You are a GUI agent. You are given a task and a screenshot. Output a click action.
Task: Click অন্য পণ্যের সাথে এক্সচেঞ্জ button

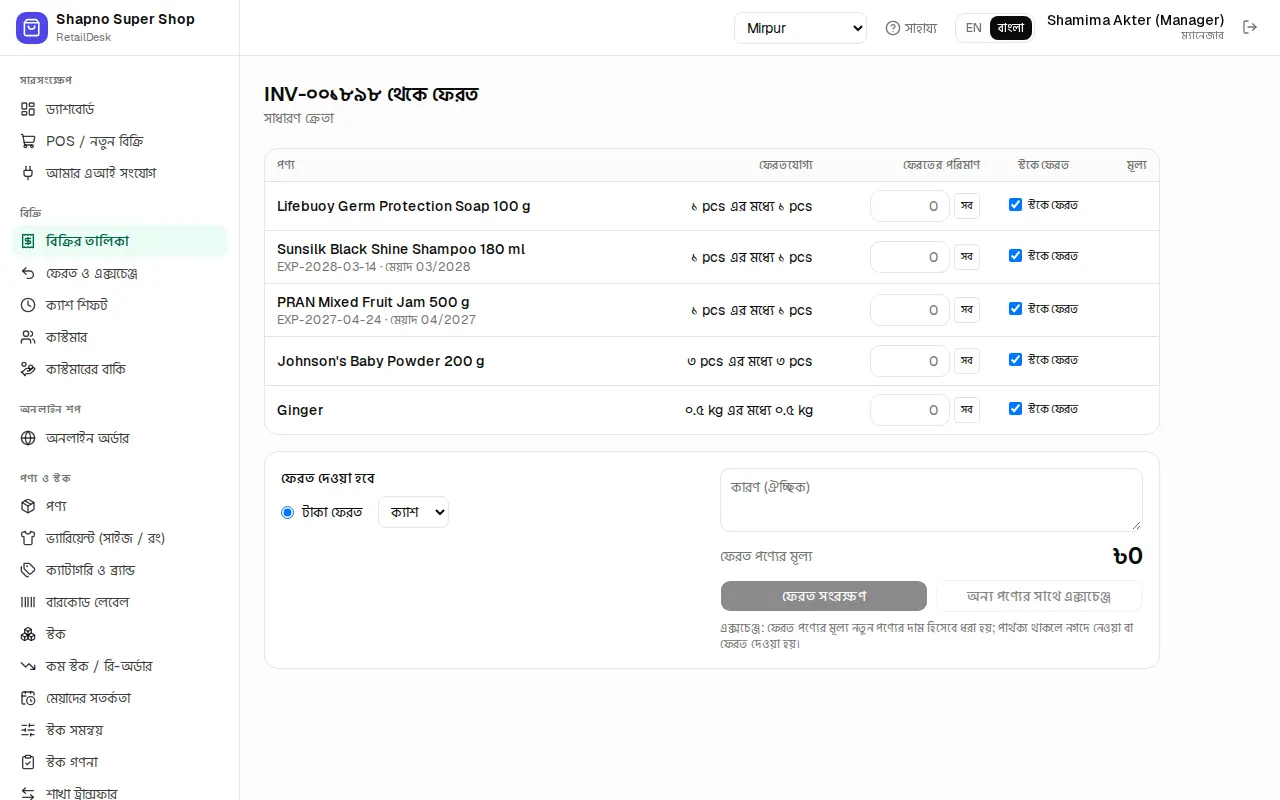pyautogui.click(x=1039, y=596)
